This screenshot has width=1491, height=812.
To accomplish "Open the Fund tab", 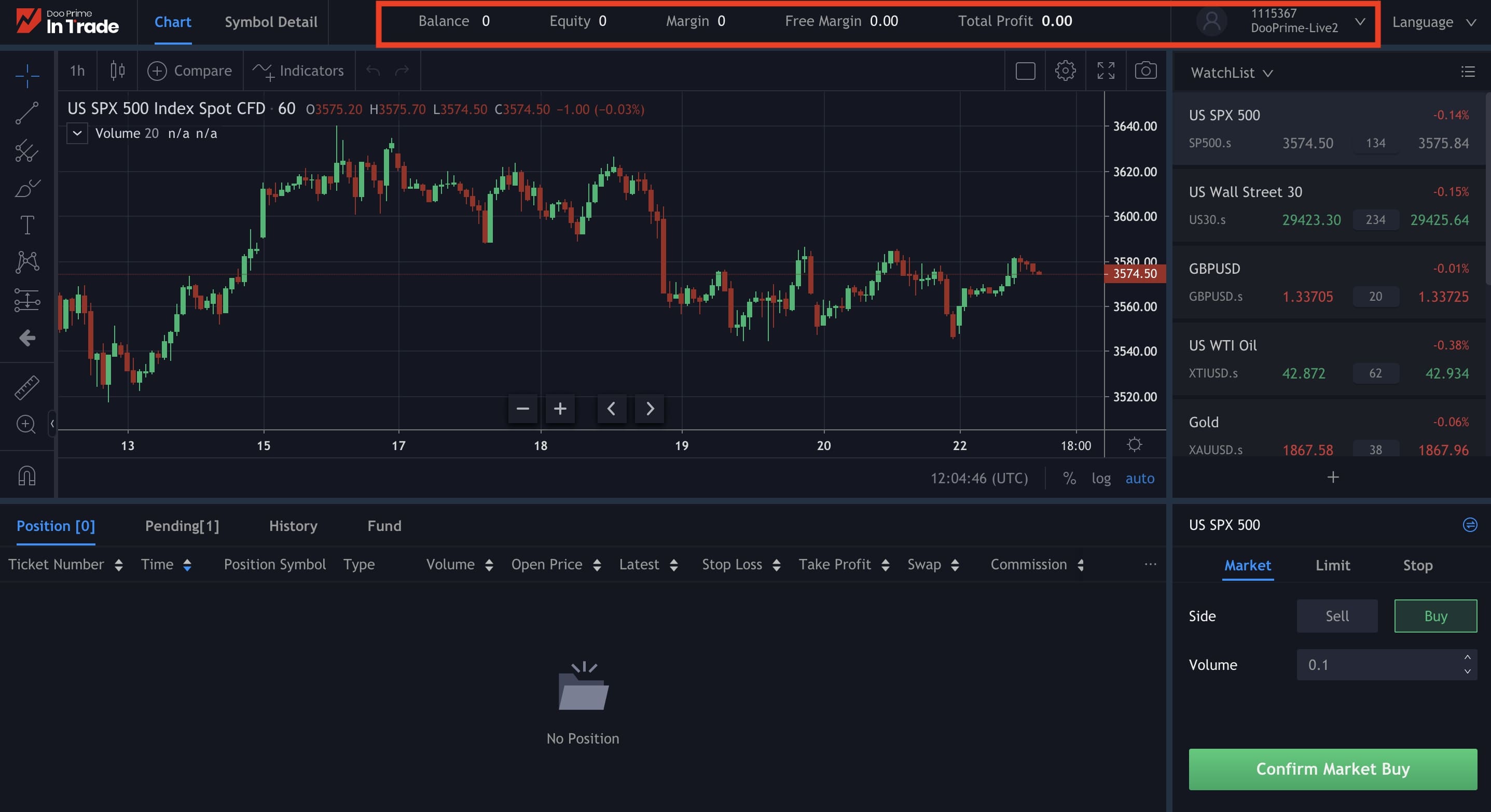I will (384, 526).
